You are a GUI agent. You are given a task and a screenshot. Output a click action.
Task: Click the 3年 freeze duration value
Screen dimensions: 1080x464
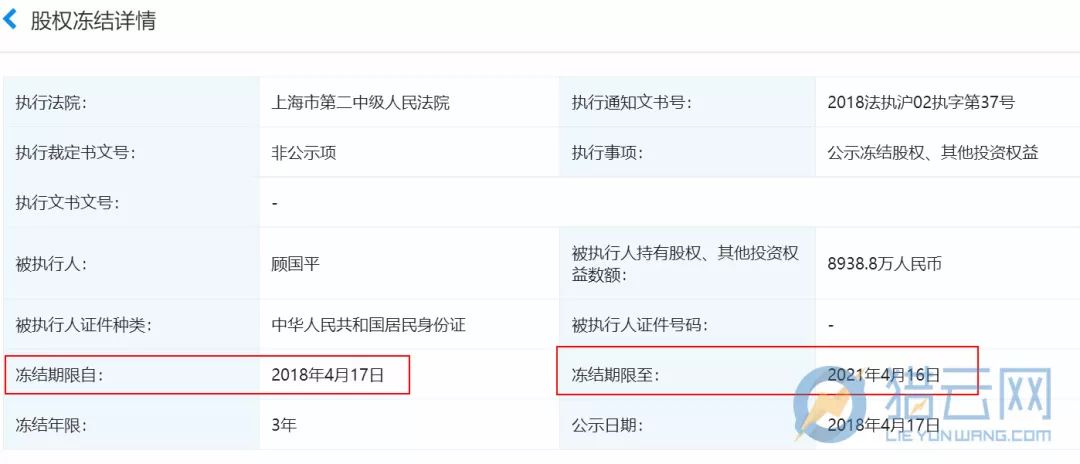click(x=284, y=425)
